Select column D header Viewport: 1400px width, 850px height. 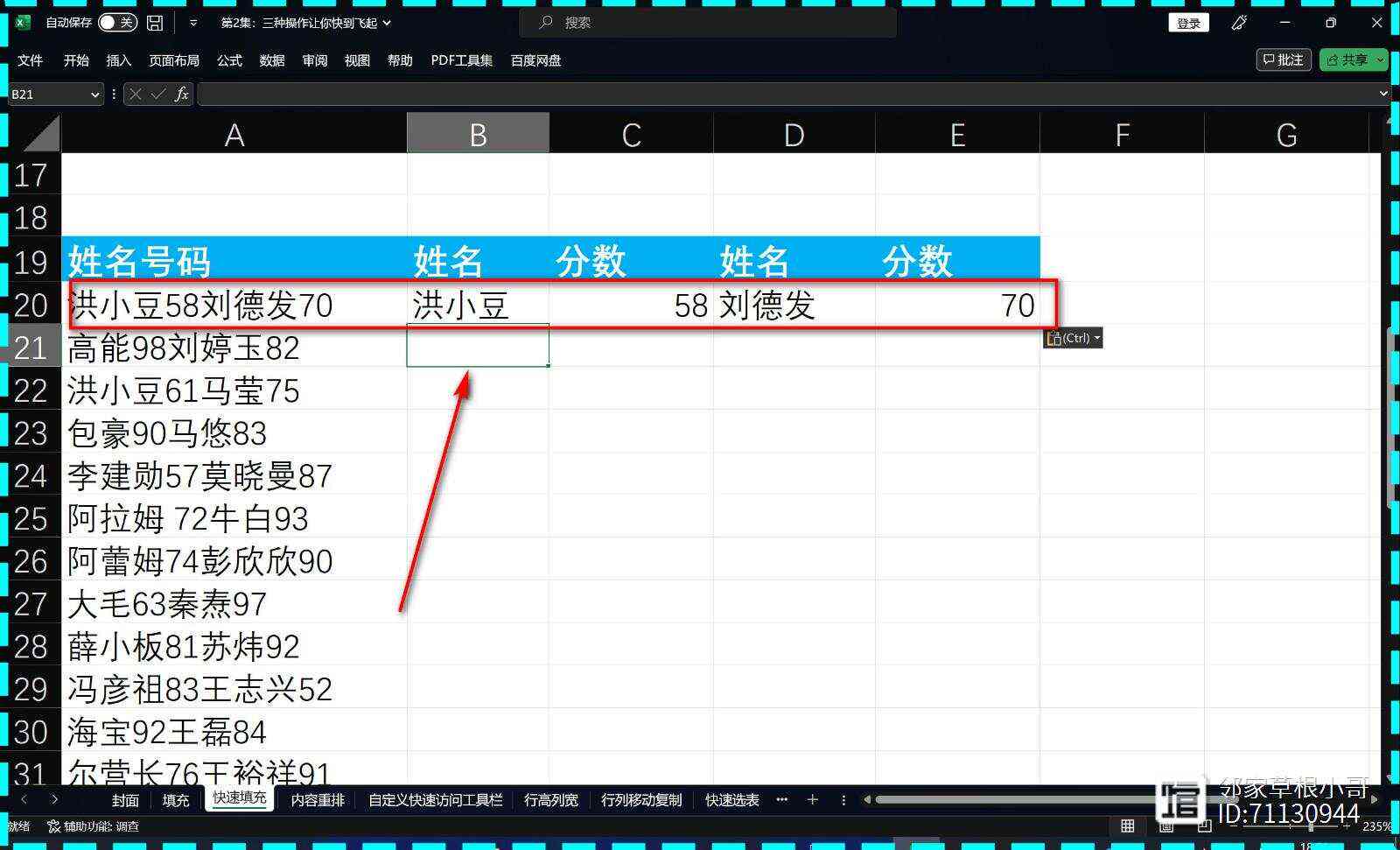[794, 135]
